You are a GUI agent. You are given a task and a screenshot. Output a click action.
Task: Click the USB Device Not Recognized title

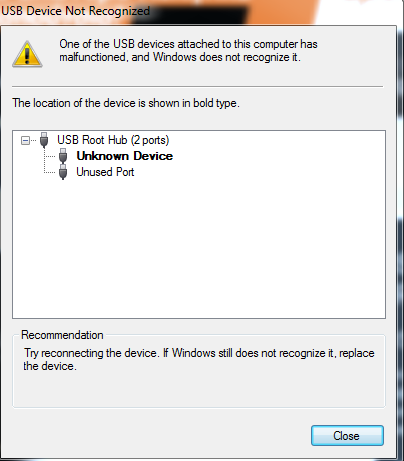[76, 11]
